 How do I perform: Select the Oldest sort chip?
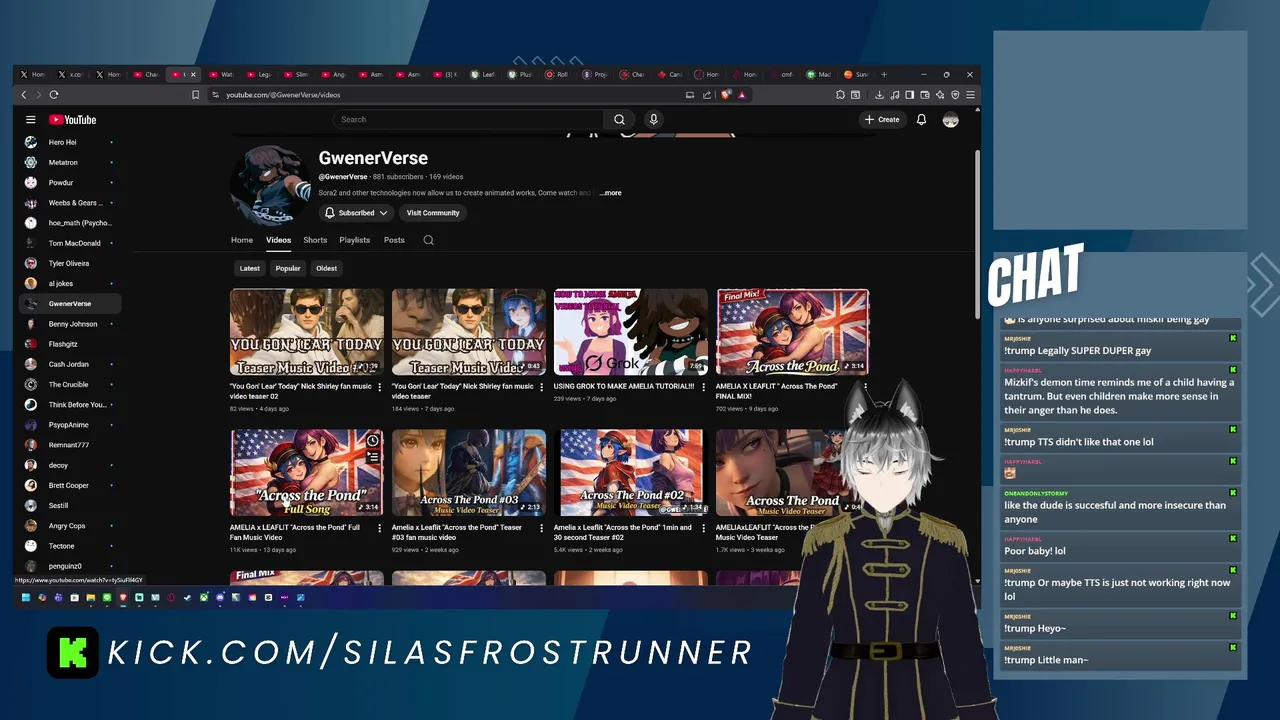pos(327,268)
